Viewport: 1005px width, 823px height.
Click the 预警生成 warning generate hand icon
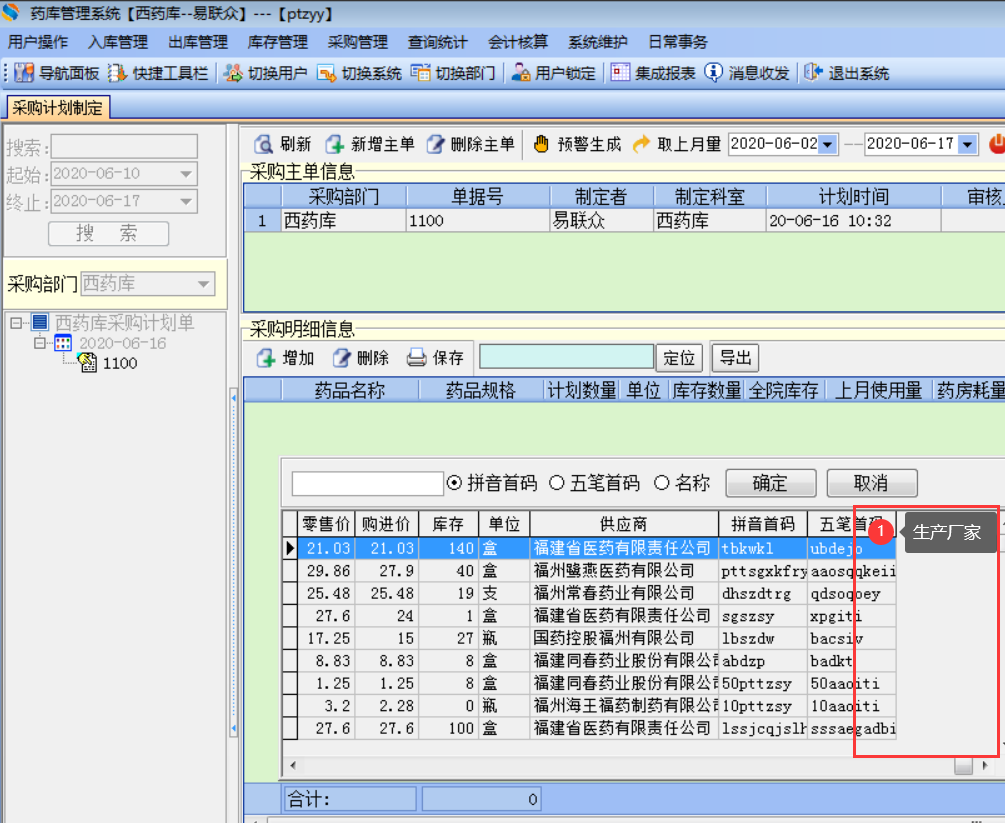[542, 144]
